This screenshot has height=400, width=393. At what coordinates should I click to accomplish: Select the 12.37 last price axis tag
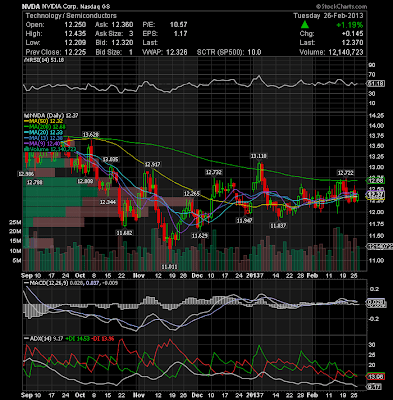[x=376, y=194]
